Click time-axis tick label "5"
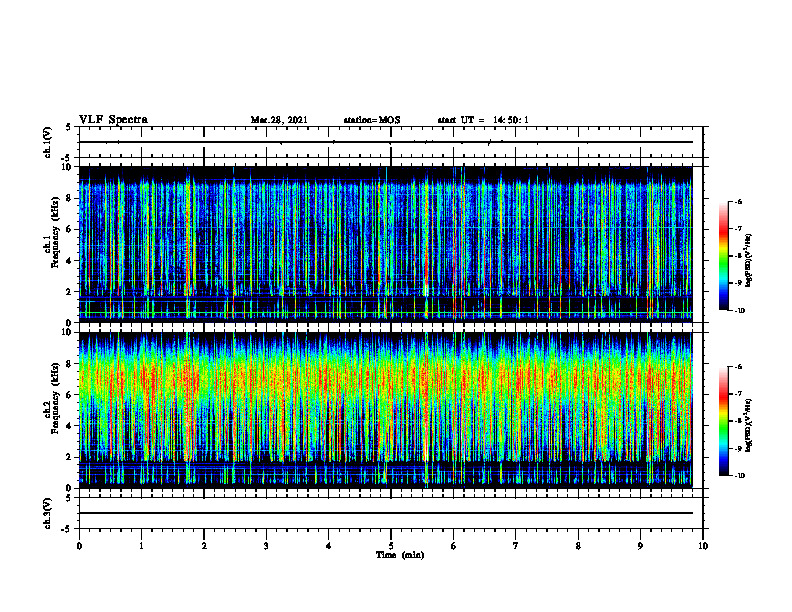792x612 pixels. coord(391,546)
